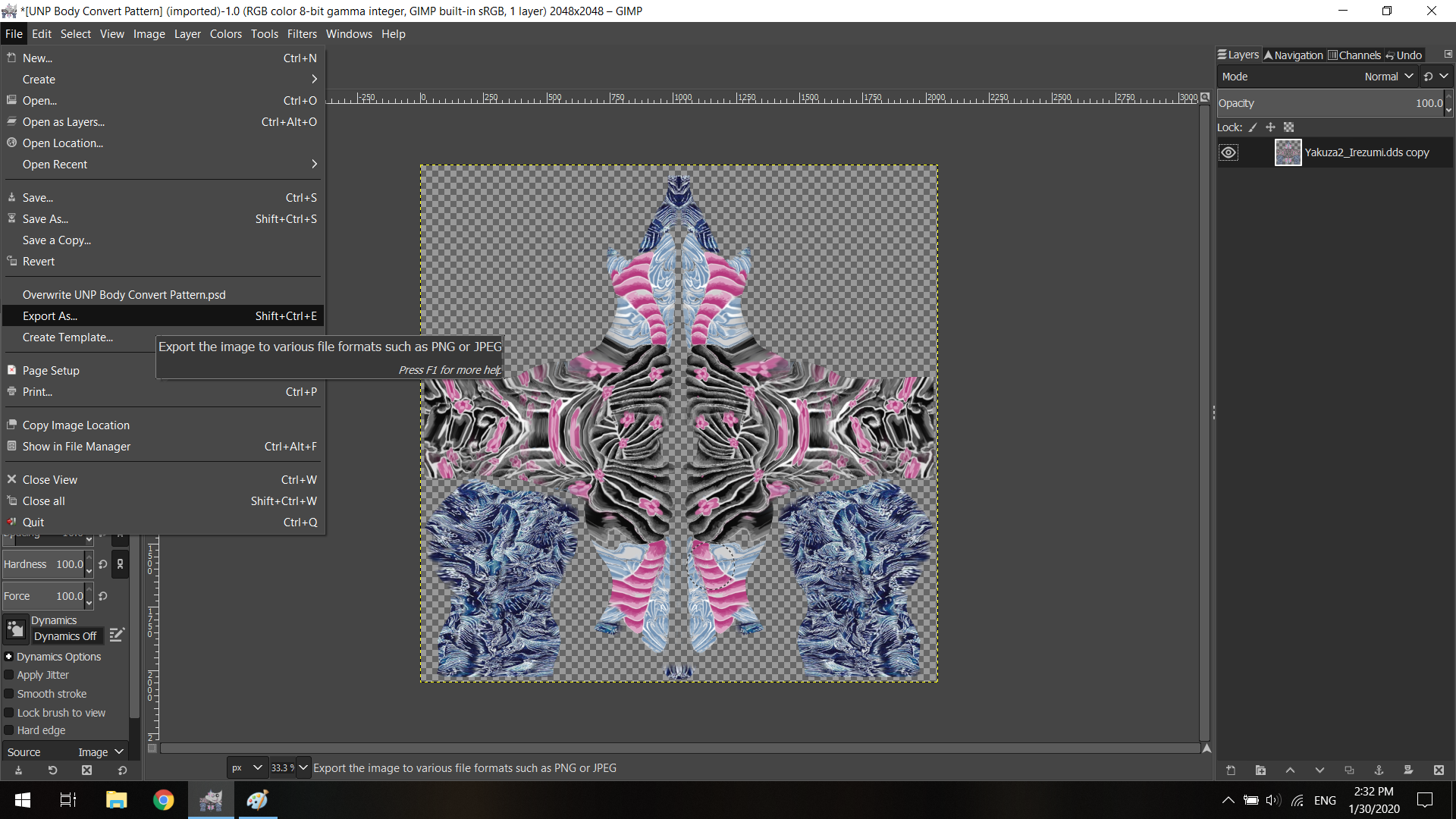This screenshot has width=1456, height=819.
Task: Click the navigate image display icon
Action: pyautogui.click(x=1207, y=748)
